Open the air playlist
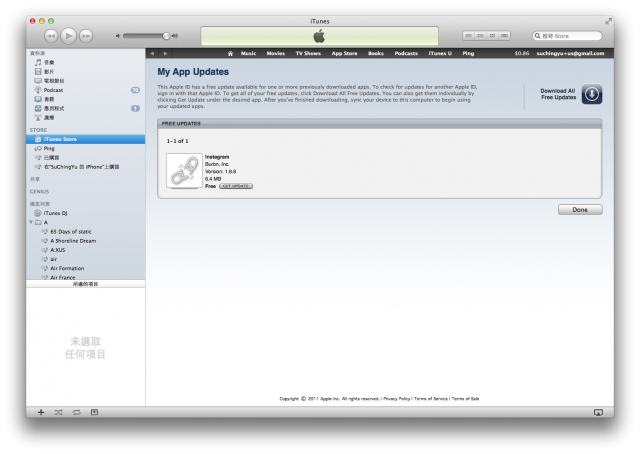 click(85, 259)
